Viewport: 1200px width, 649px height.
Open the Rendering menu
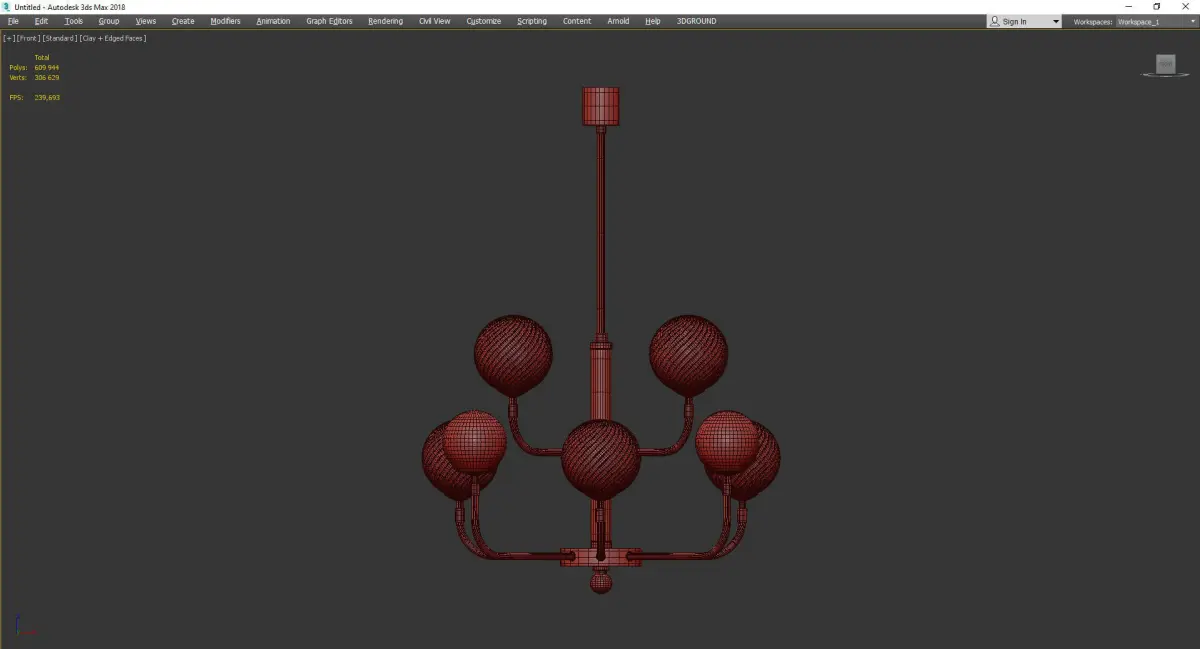pos(385,21)
